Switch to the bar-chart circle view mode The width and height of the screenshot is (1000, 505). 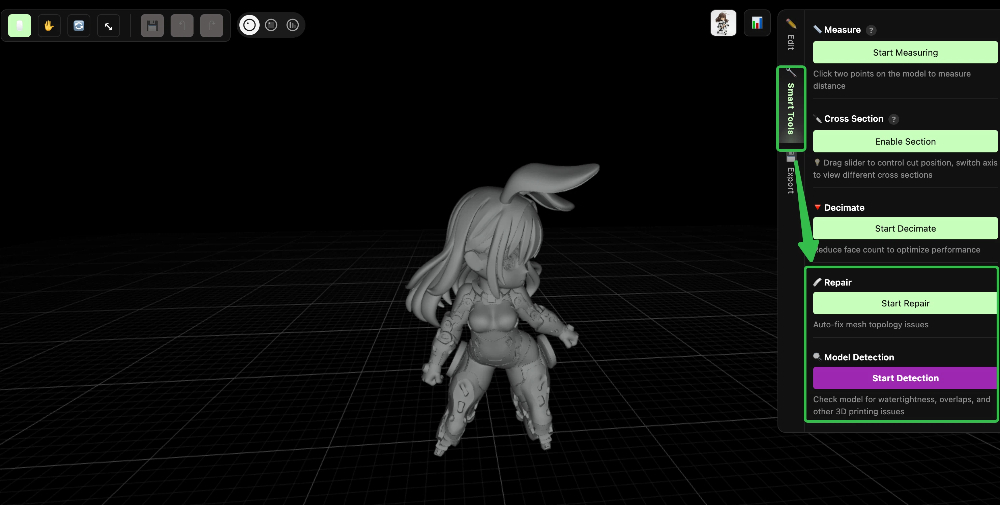292,26
